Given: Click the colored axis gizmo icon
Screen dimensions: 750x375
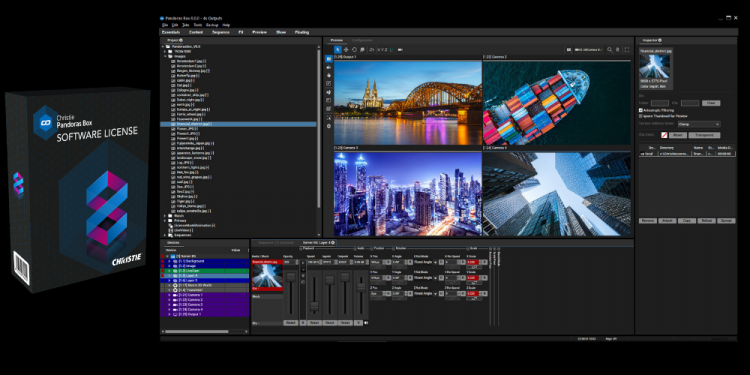Looking at the screenshot, I should point(392,50).
